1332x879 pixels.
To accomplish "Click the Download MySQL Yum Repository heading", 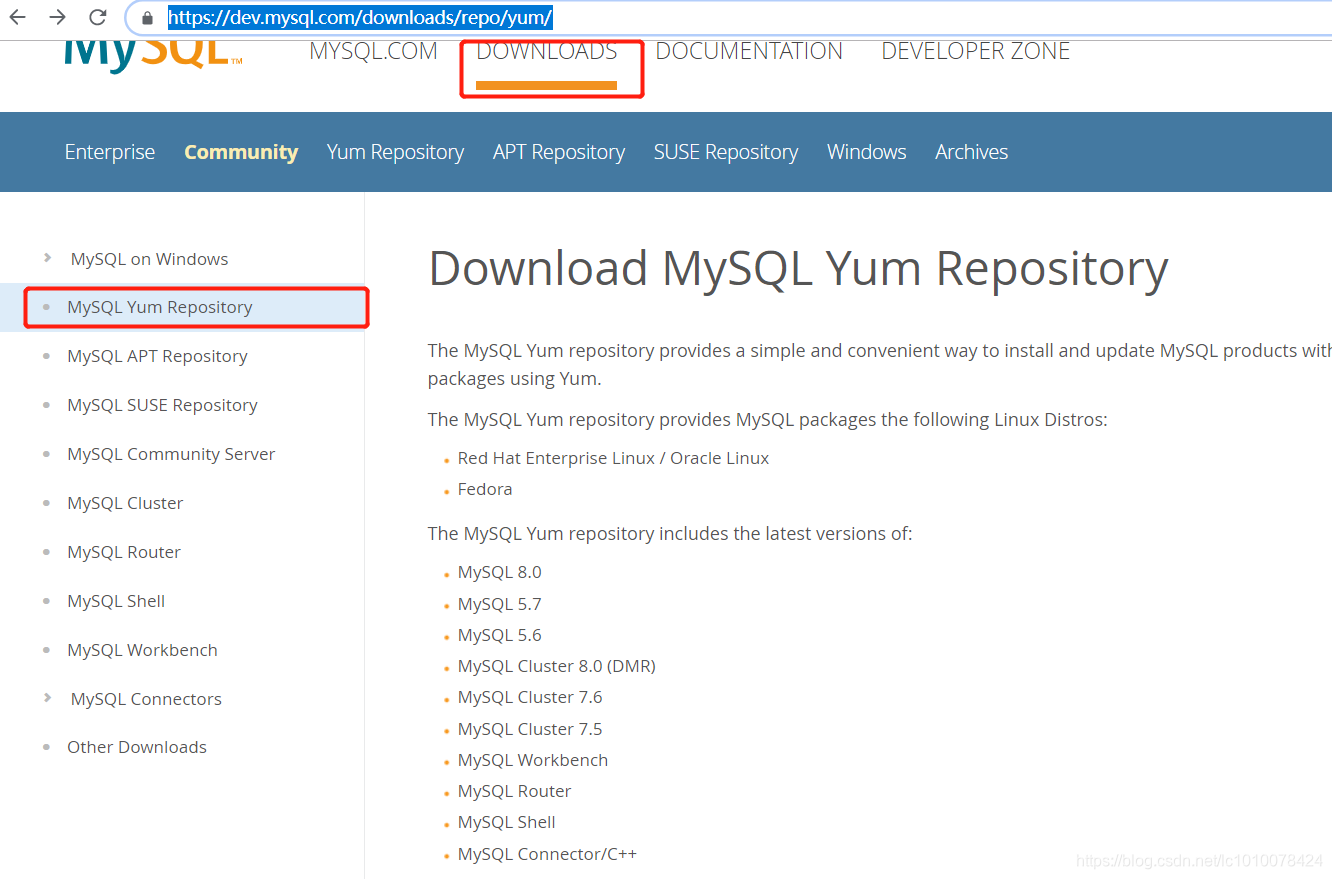I will point(798,269).
